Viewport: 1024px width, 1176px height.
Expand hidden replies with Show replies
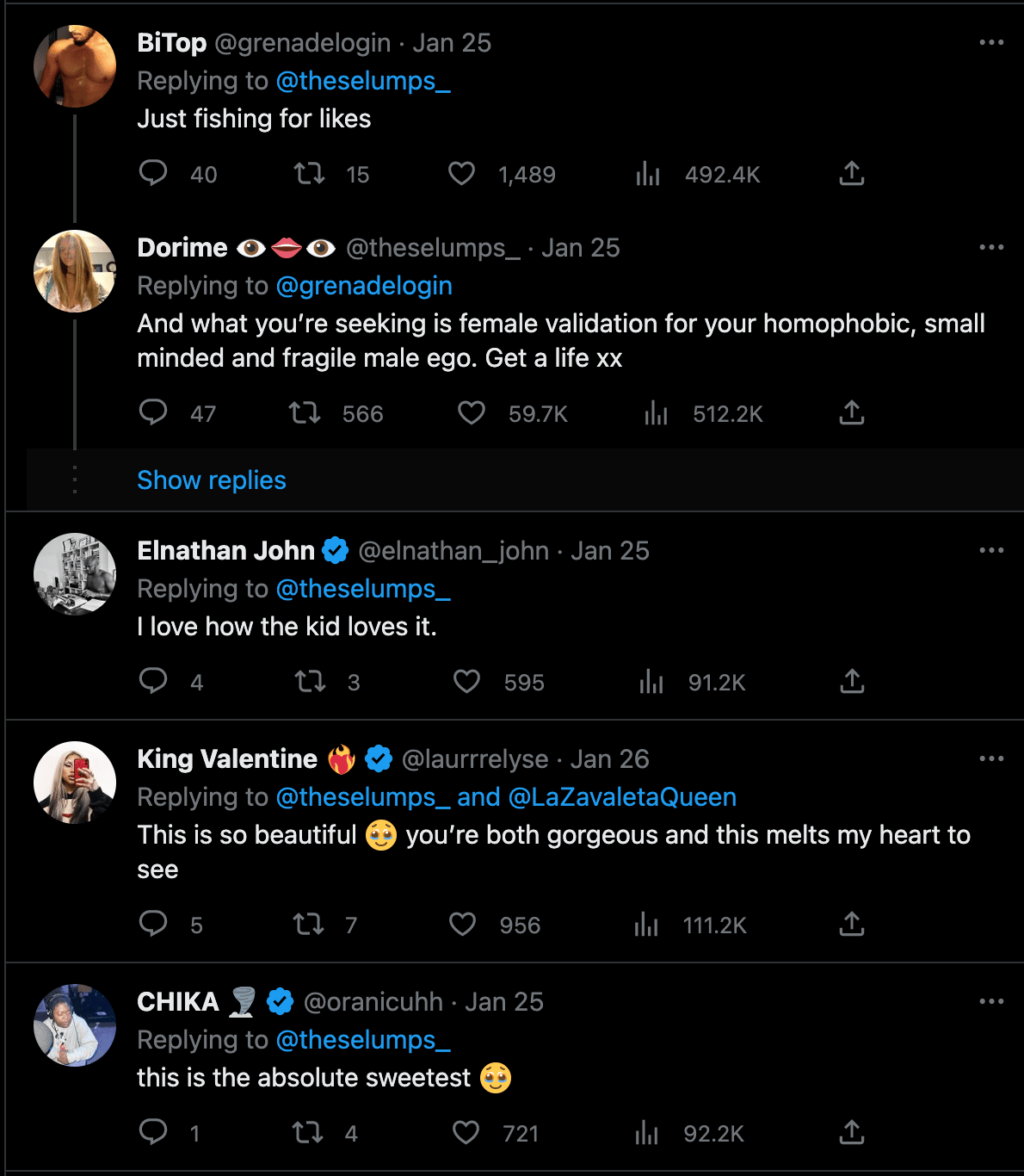[x=212, y=480]
